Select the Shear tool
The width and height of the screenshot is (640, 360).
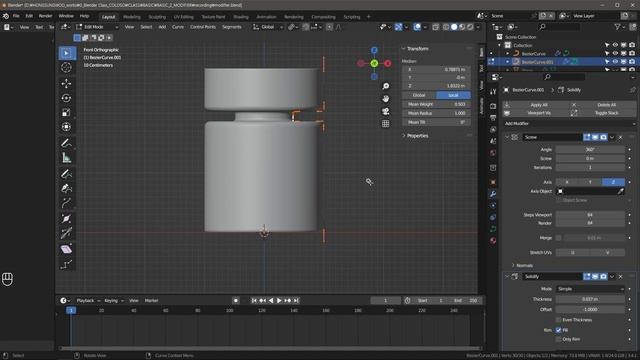click(x=66, y=249)
